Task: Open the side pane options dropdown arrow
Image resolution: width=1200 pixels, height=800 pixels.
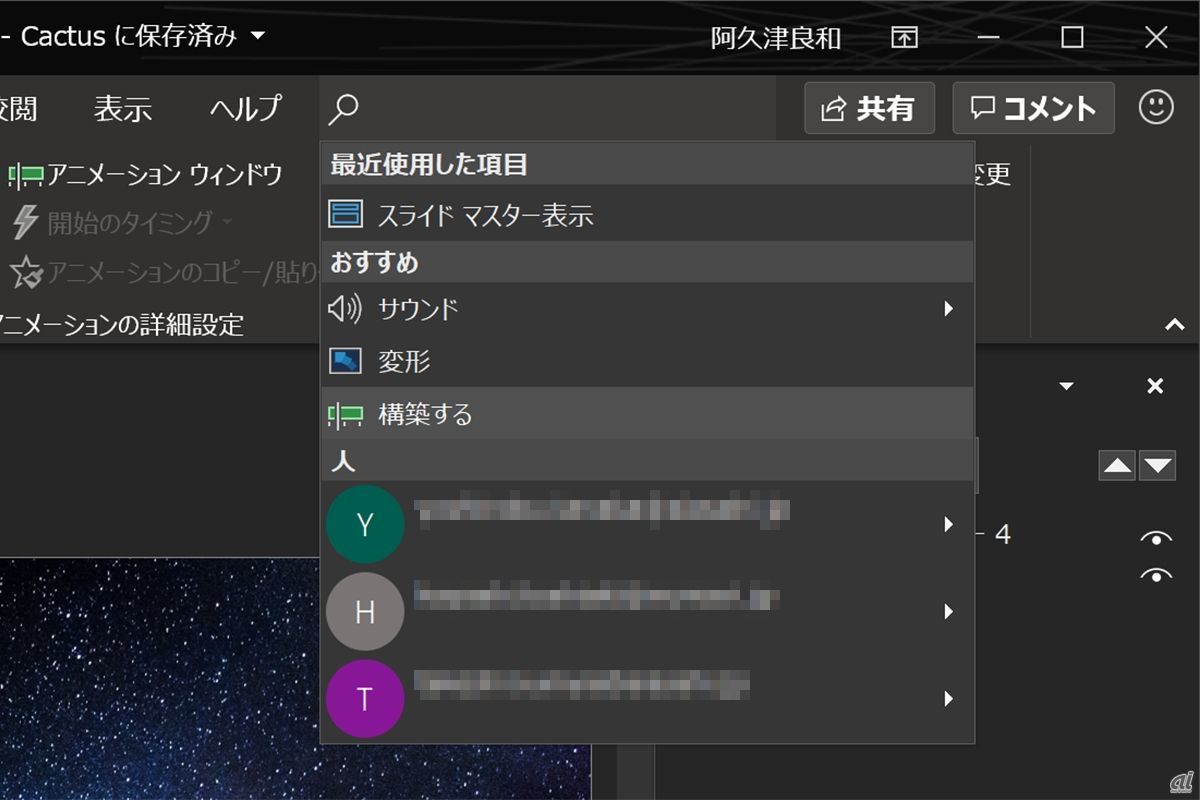Action: tap(1066, 386)
